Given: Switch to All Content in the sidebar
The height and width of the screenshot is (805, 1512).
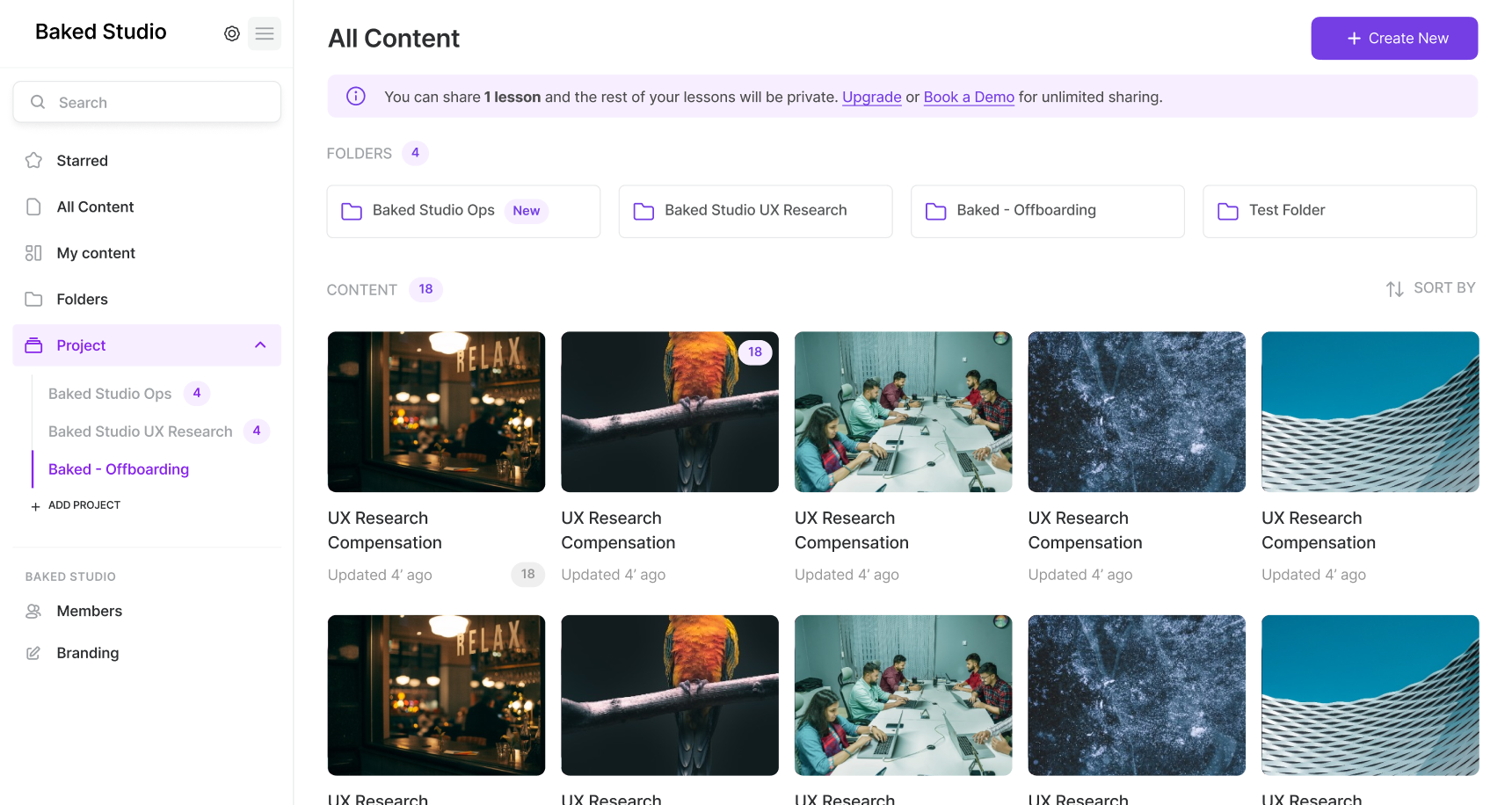Looking at the screenshot, I should click(94, 207).
